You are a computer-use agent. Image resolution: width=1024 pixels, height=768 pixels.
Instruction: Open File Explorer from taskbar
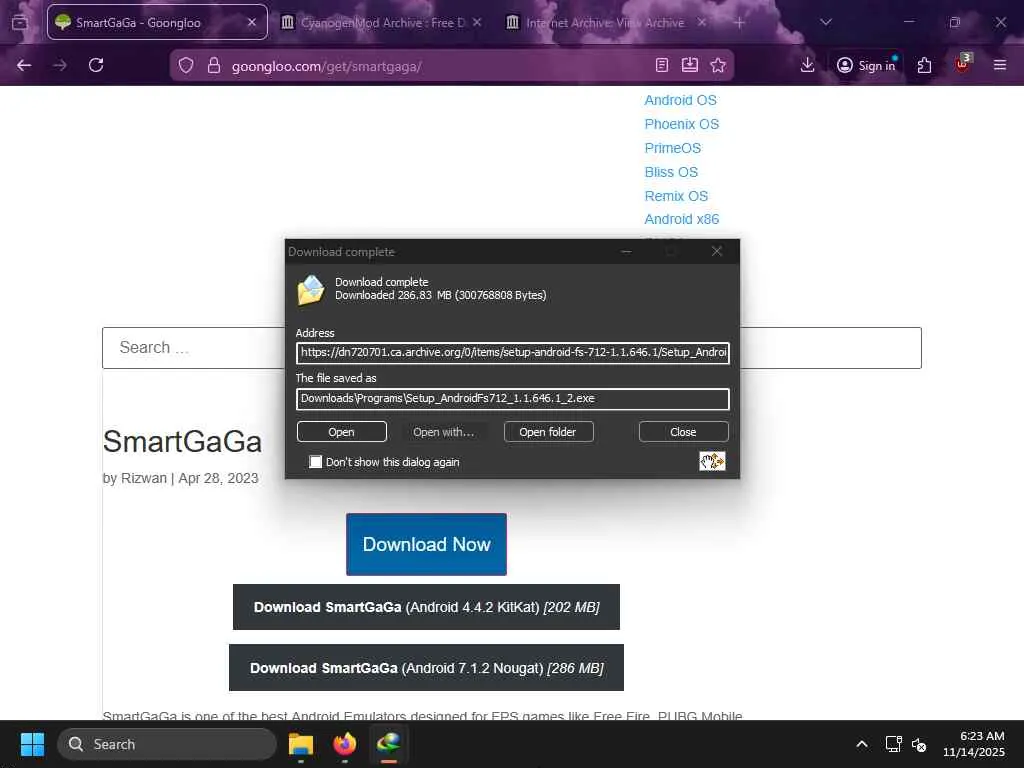(301, 744)
